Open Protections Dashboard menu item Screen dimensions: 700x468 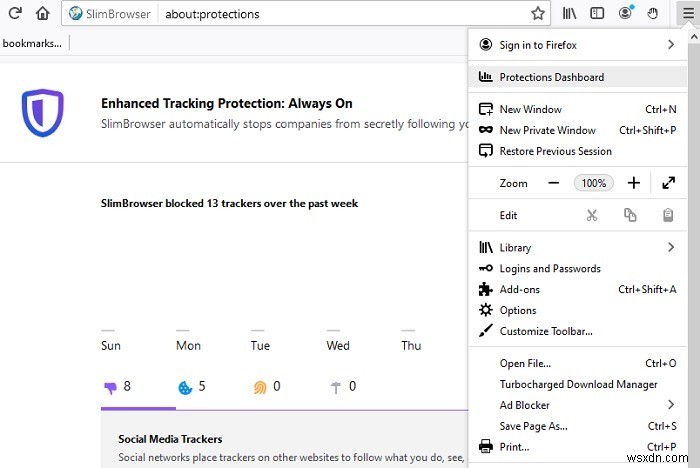(551, 77)
